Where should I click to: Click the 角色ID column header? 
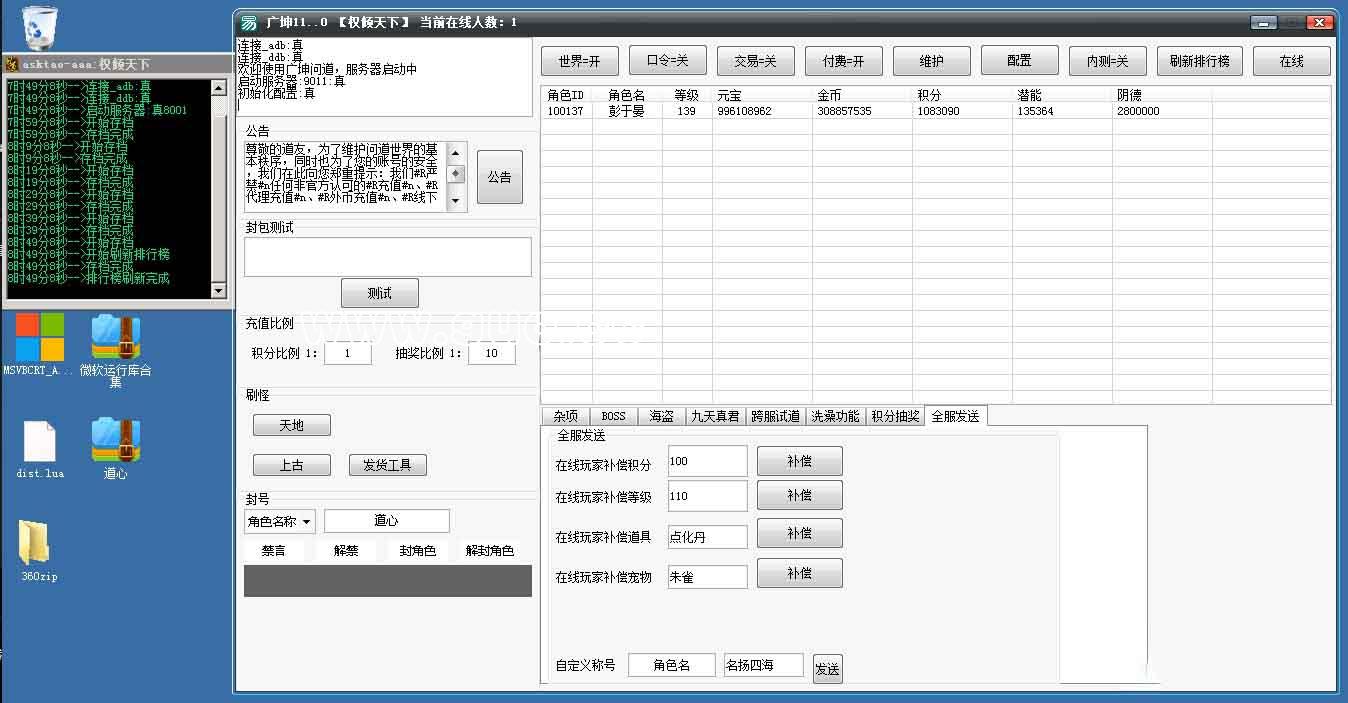point(566,95)
